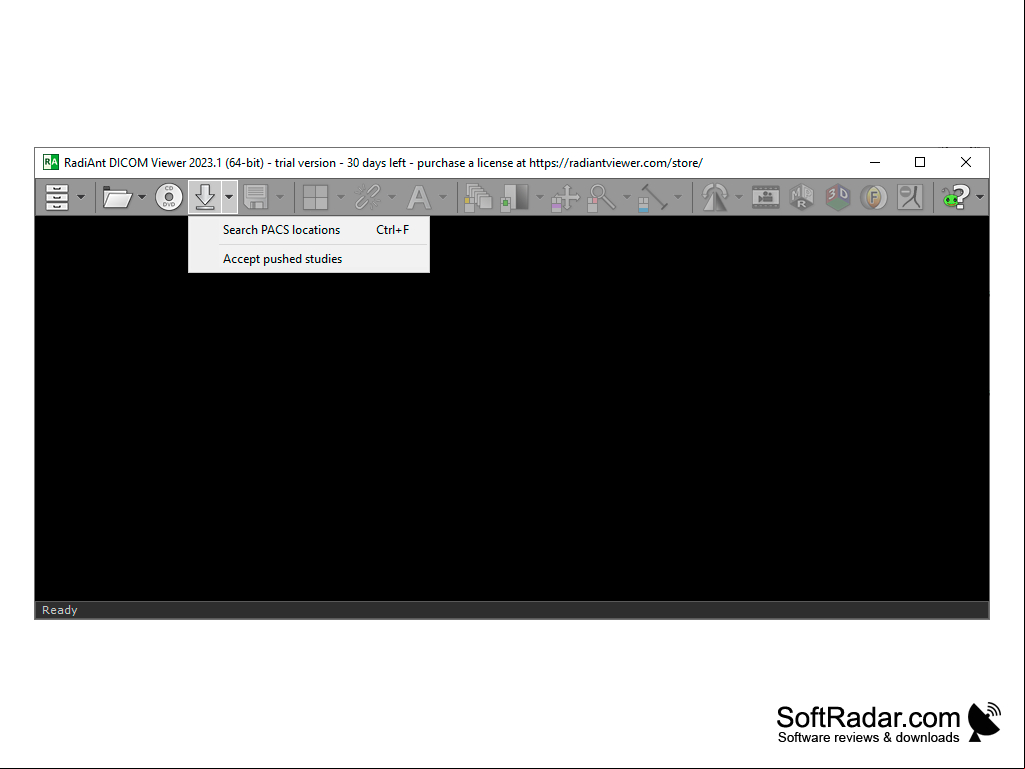Click the digital subtraction DSA icon
This screenshot has width=1025, height=769.
[909, 197]
